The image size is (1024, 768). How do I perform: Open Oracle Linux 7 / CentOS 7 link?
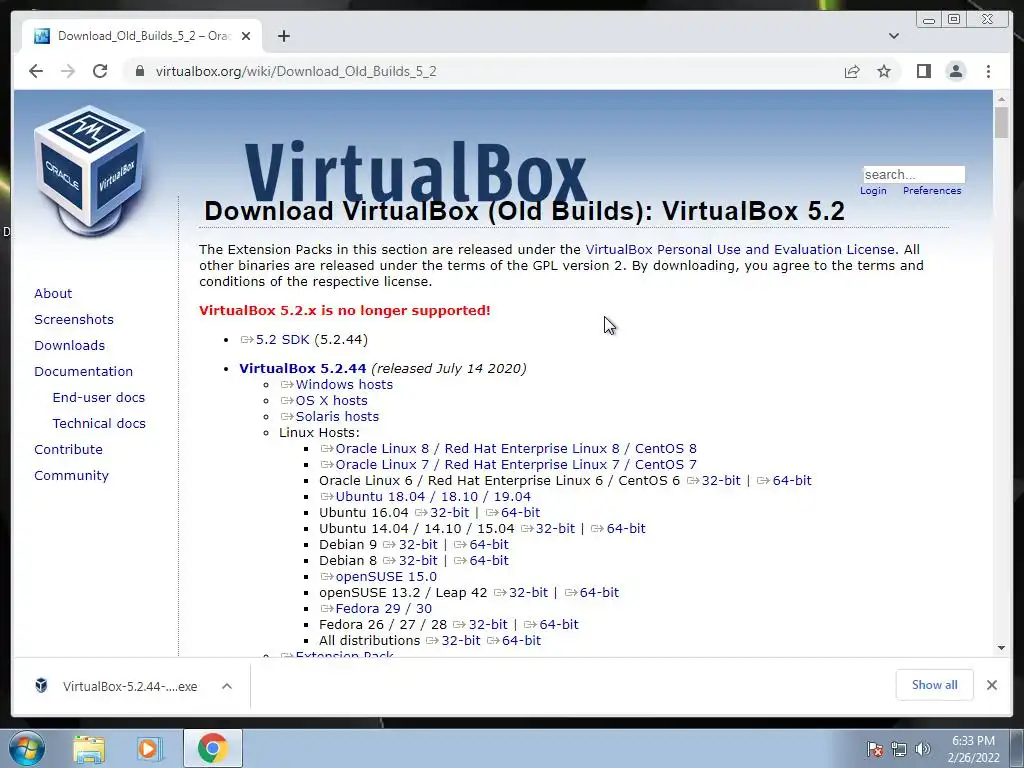click(x=515, y=464)
